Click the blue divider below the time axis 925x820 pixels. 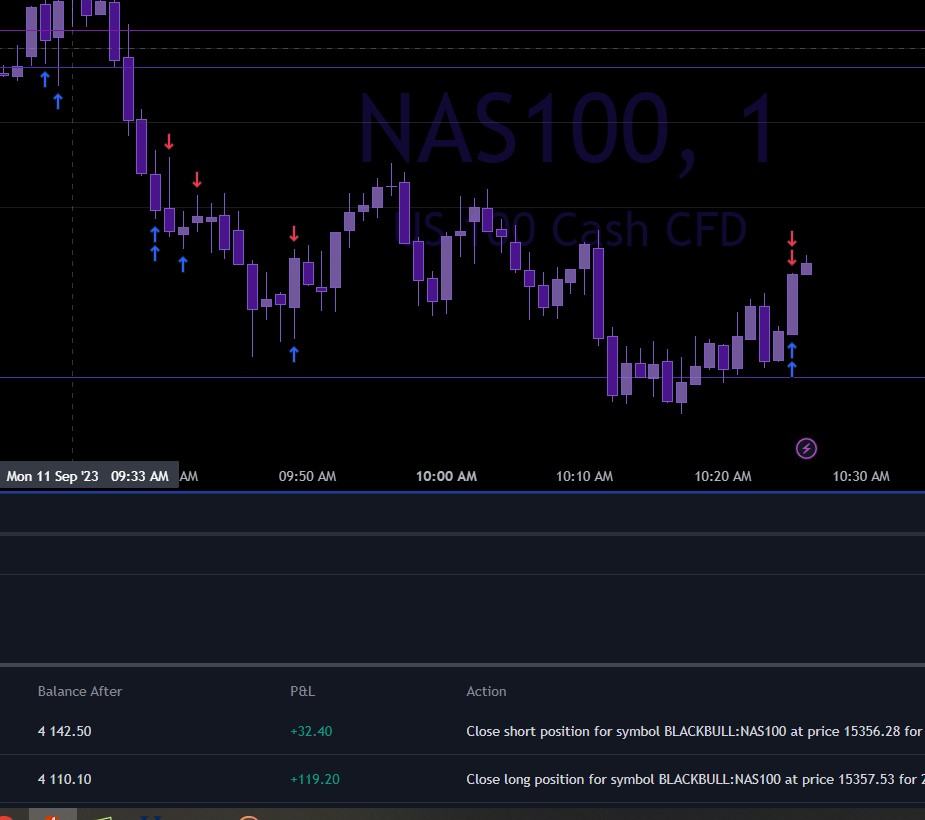pyautogui.click(x=462, y=491)
